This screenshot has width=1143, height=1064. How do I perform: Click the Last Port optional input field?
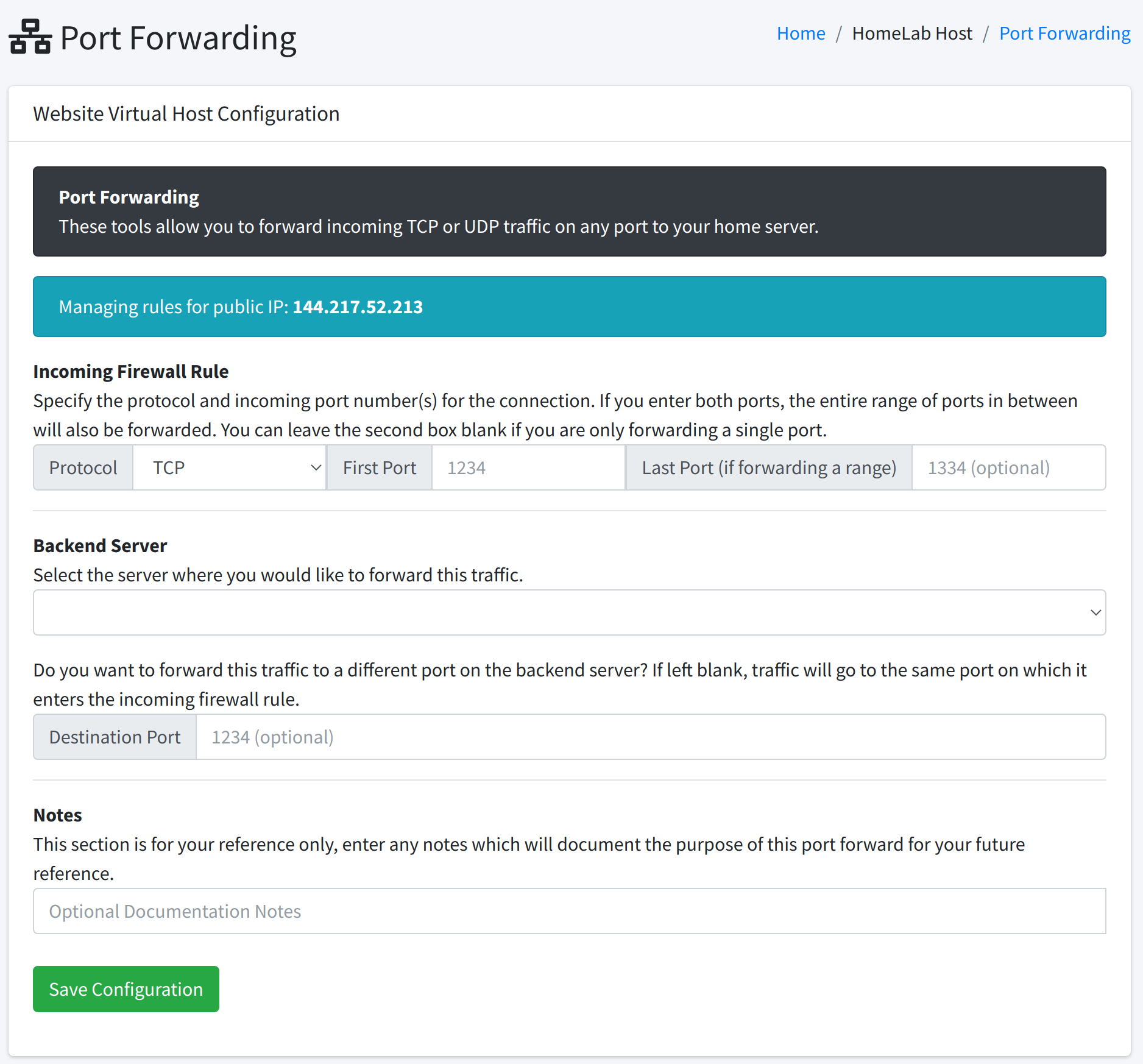(1008, 467)
